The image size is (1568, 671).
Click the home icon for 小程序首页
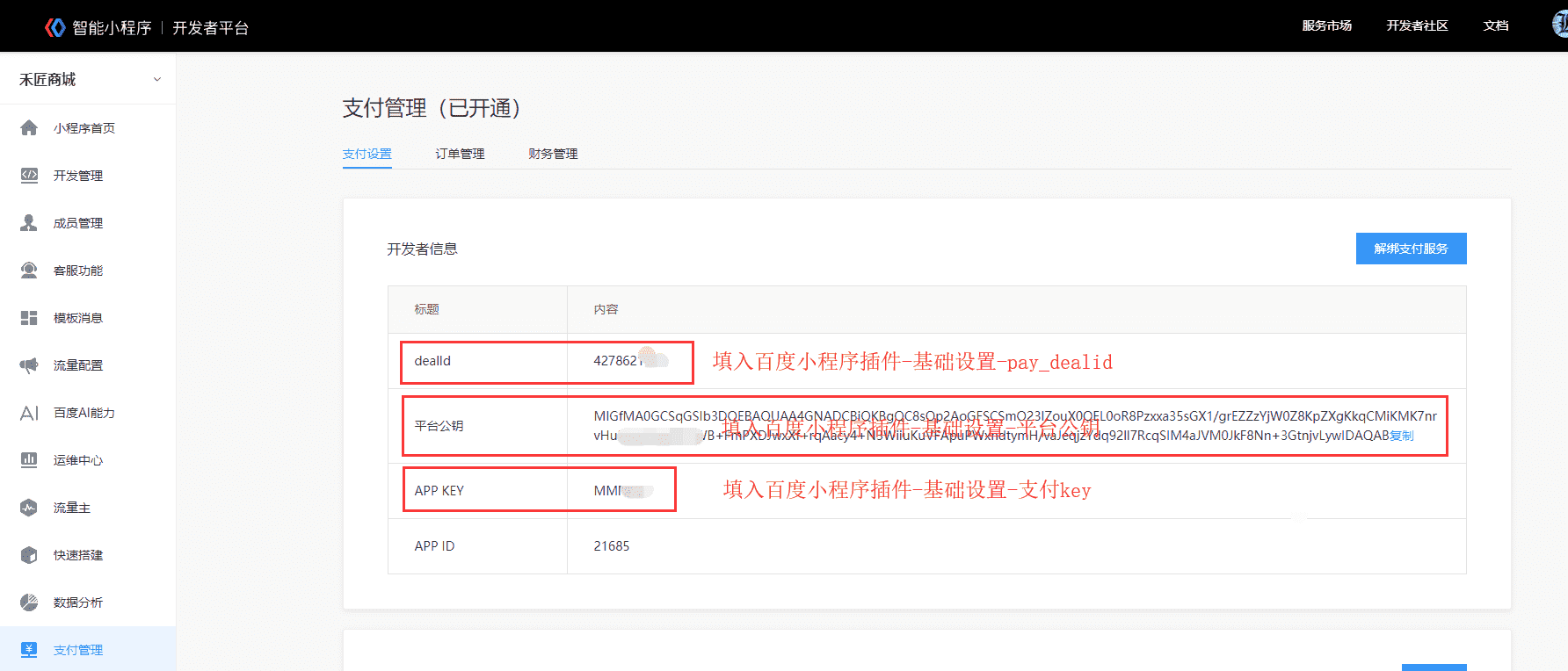pos(29,128)
